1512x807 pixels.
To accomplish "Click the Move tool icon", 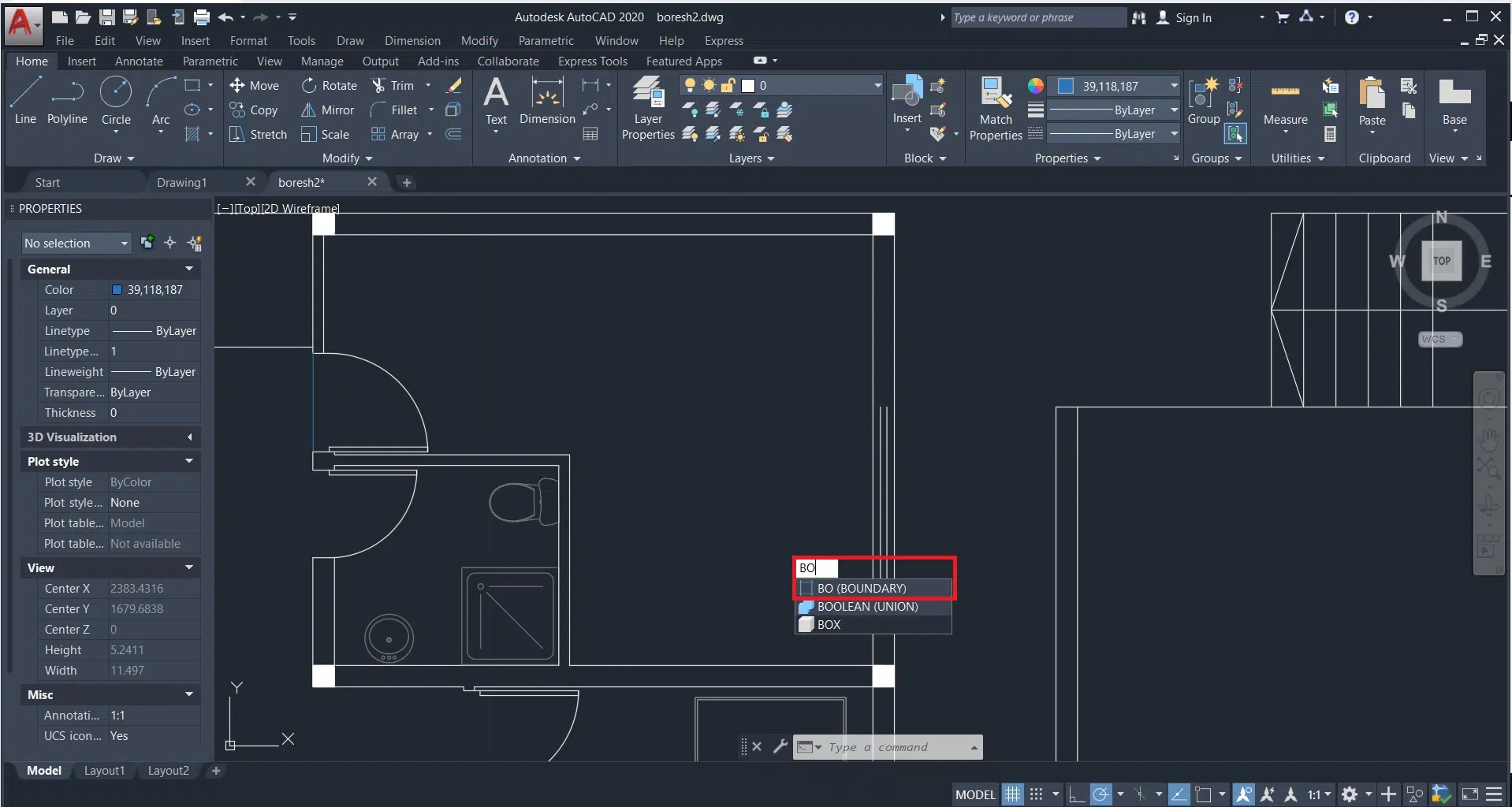I will [x=237, y=85].
